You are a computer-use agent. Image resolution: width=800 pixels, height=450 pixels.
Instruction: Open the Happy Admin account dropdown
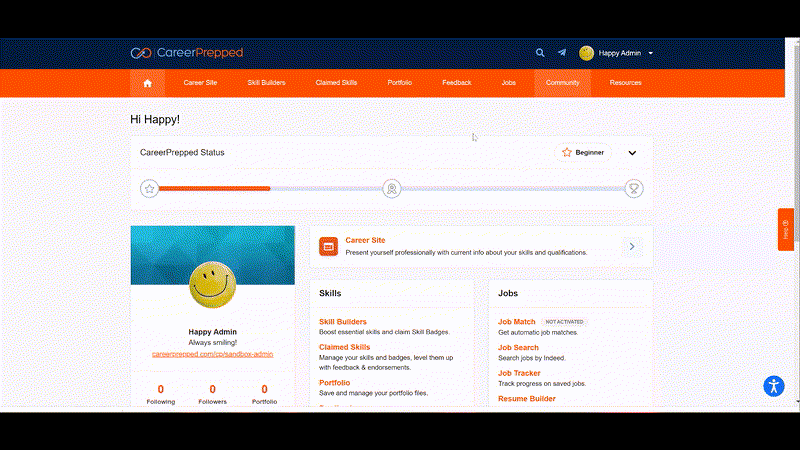tap(616, 53)
